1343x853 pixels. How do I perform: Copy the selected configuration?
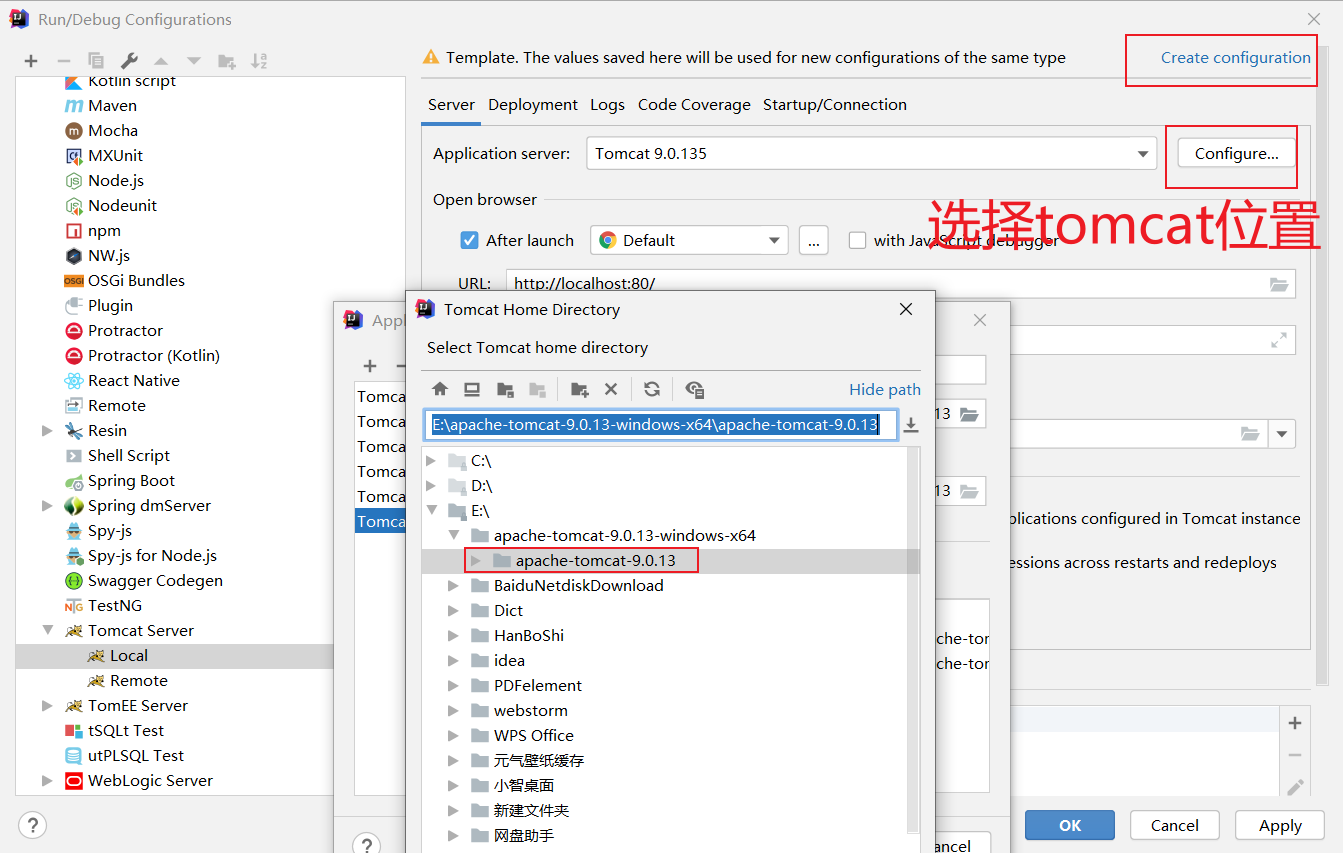click(95, 60)
